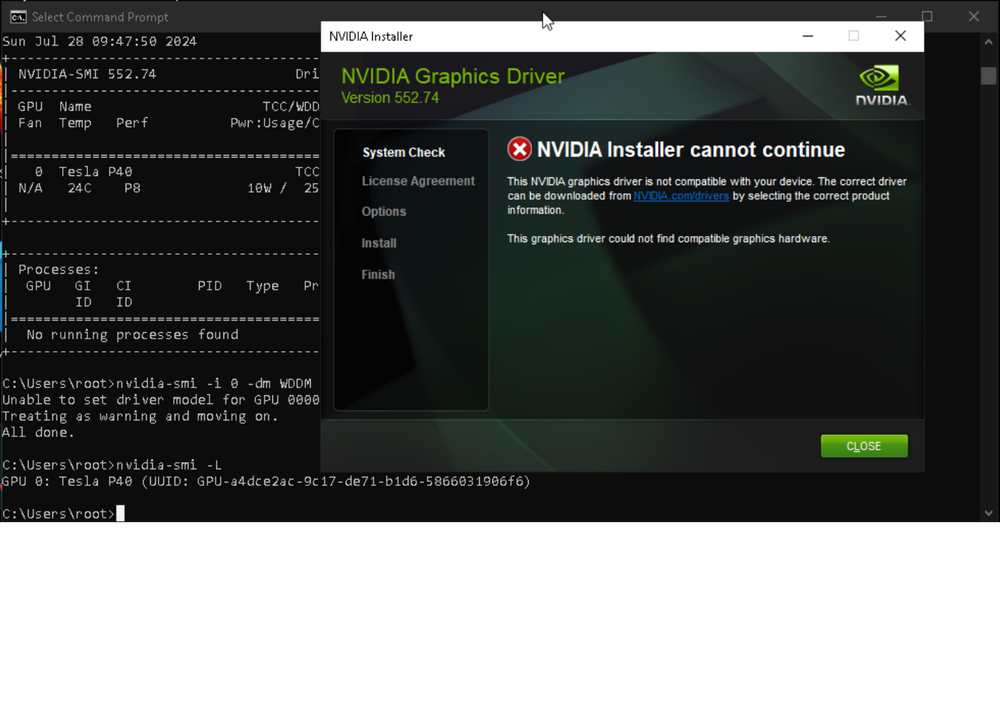1000x710 pixels.
Task: Close the Command Prompt window
Action: click(973, 17)
